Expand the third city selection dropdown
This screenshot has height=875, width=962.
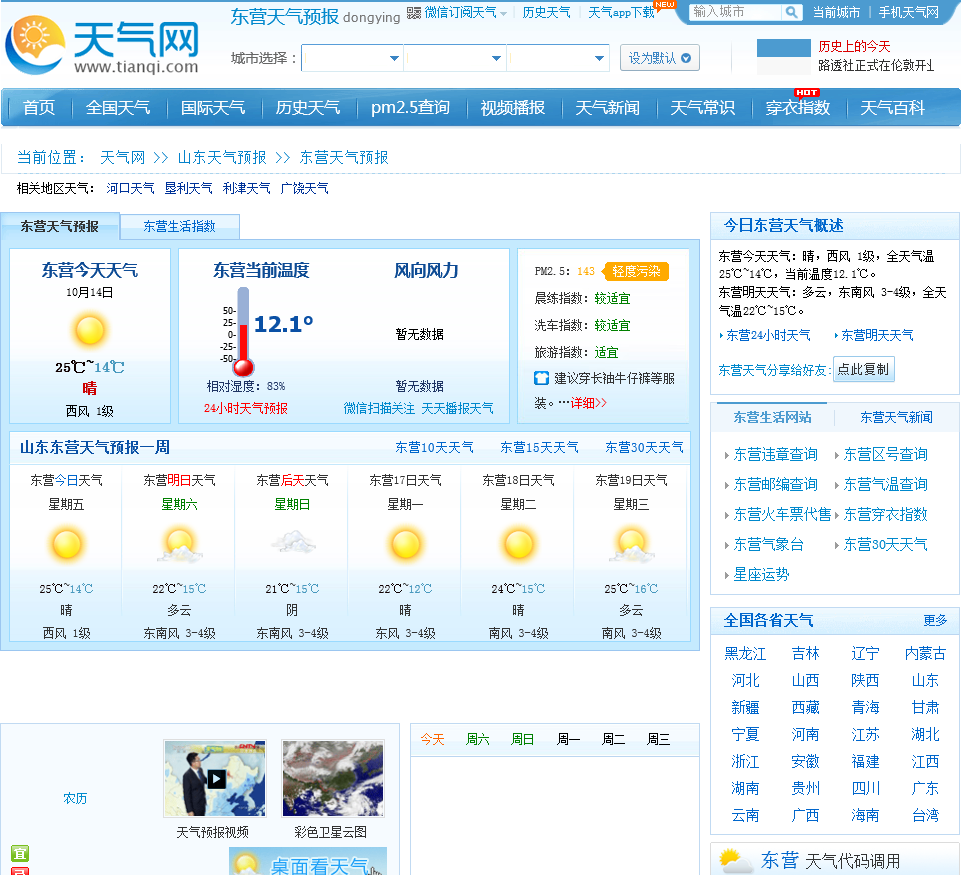[558, 59]
